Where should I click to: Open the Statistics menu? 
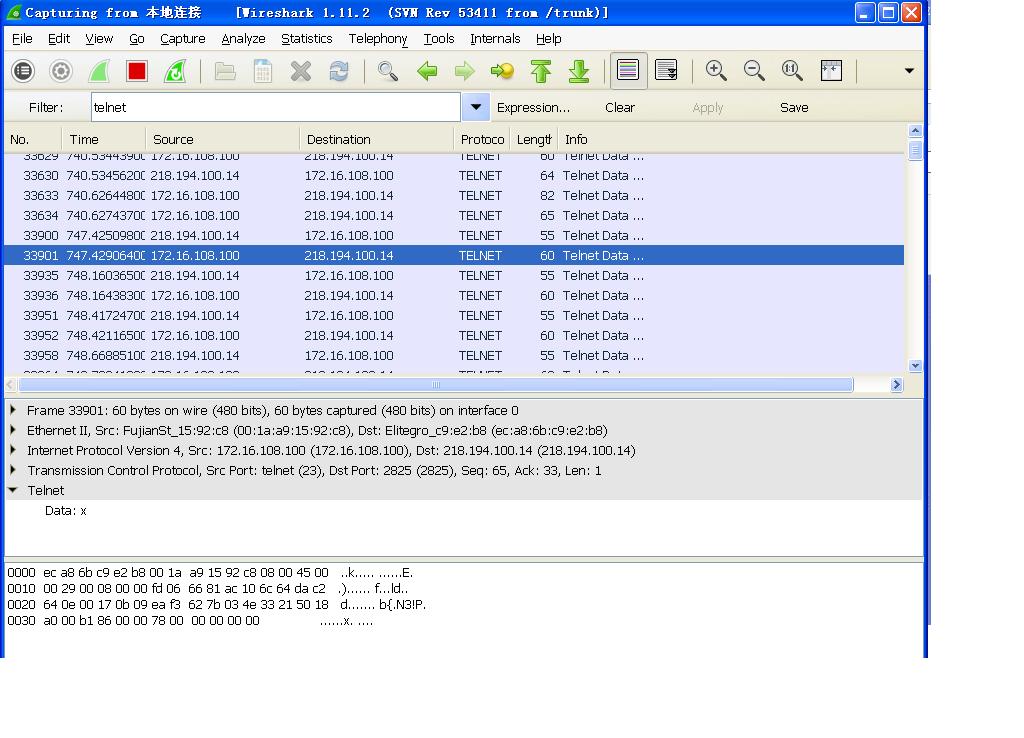(x=306, y=39)
